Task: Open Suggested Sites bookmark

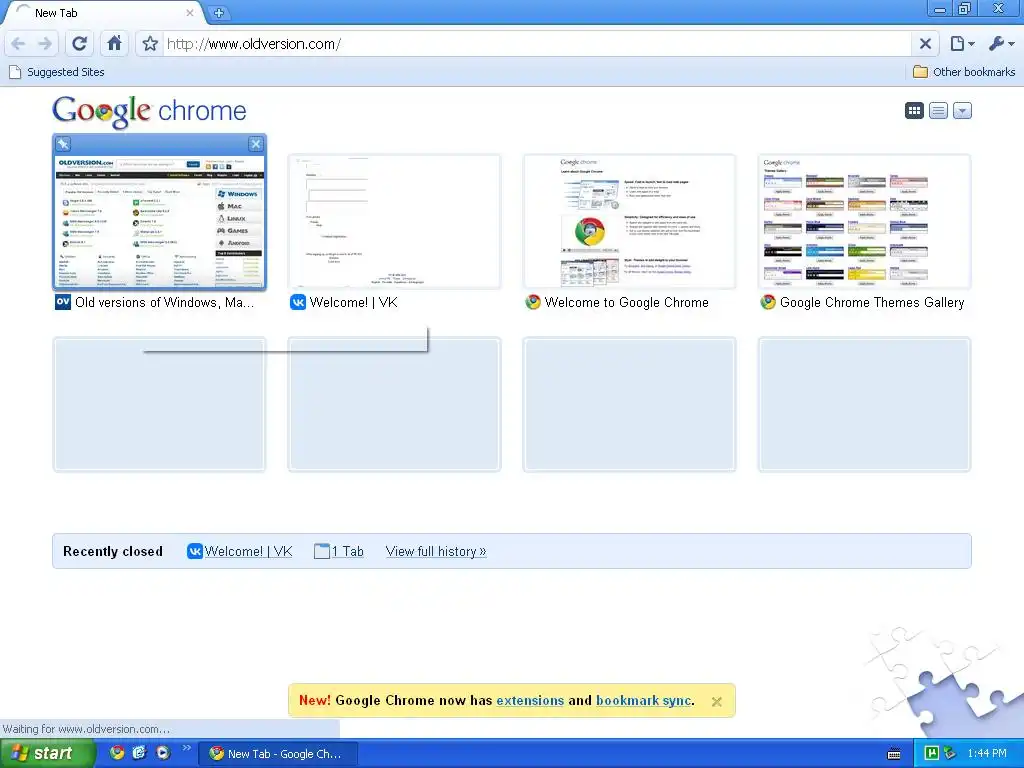Action: (x=57, y=72)
